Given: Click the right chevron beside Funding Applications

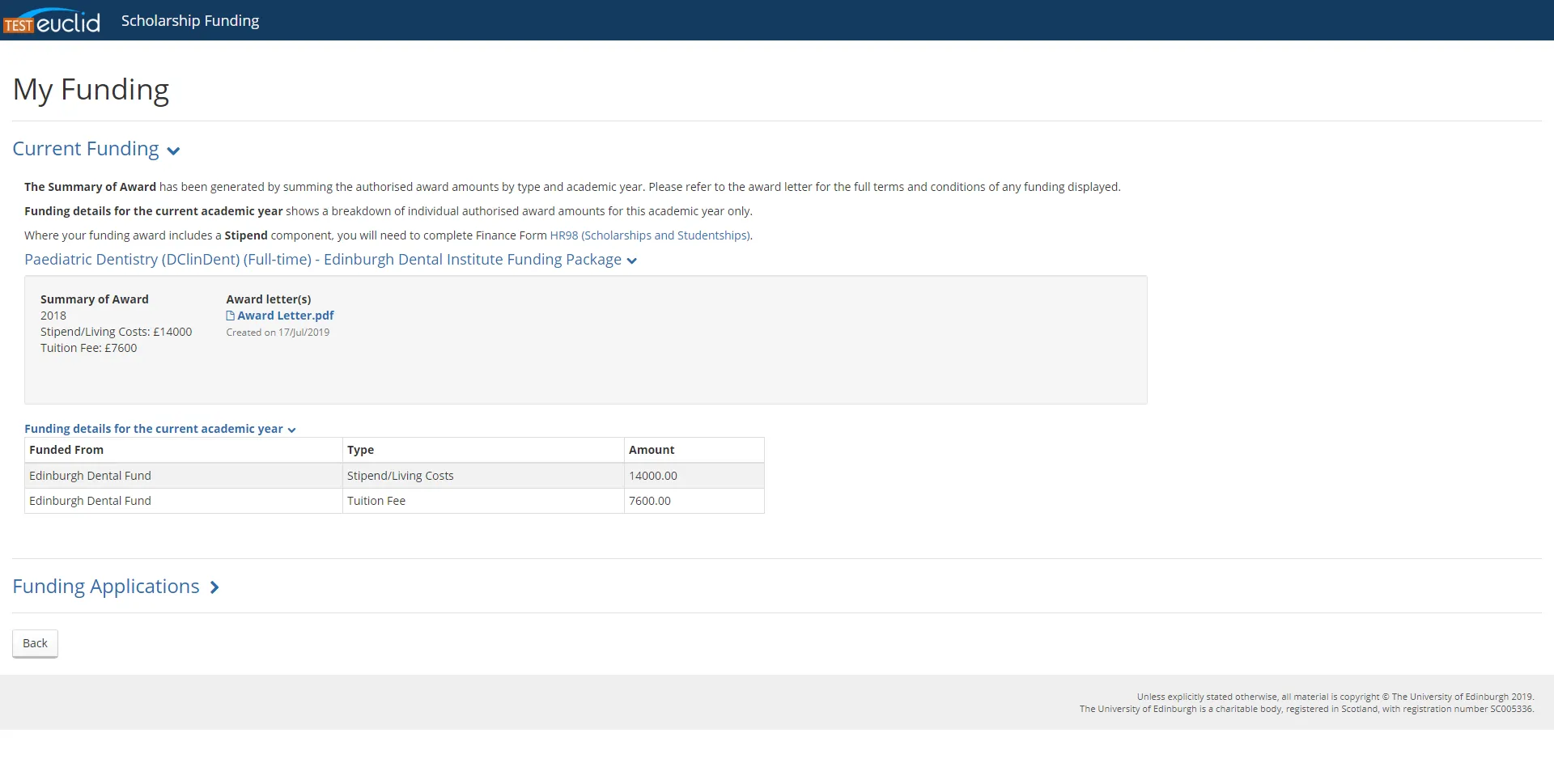Looking at the screenshot, I should (x=214, y=588).
